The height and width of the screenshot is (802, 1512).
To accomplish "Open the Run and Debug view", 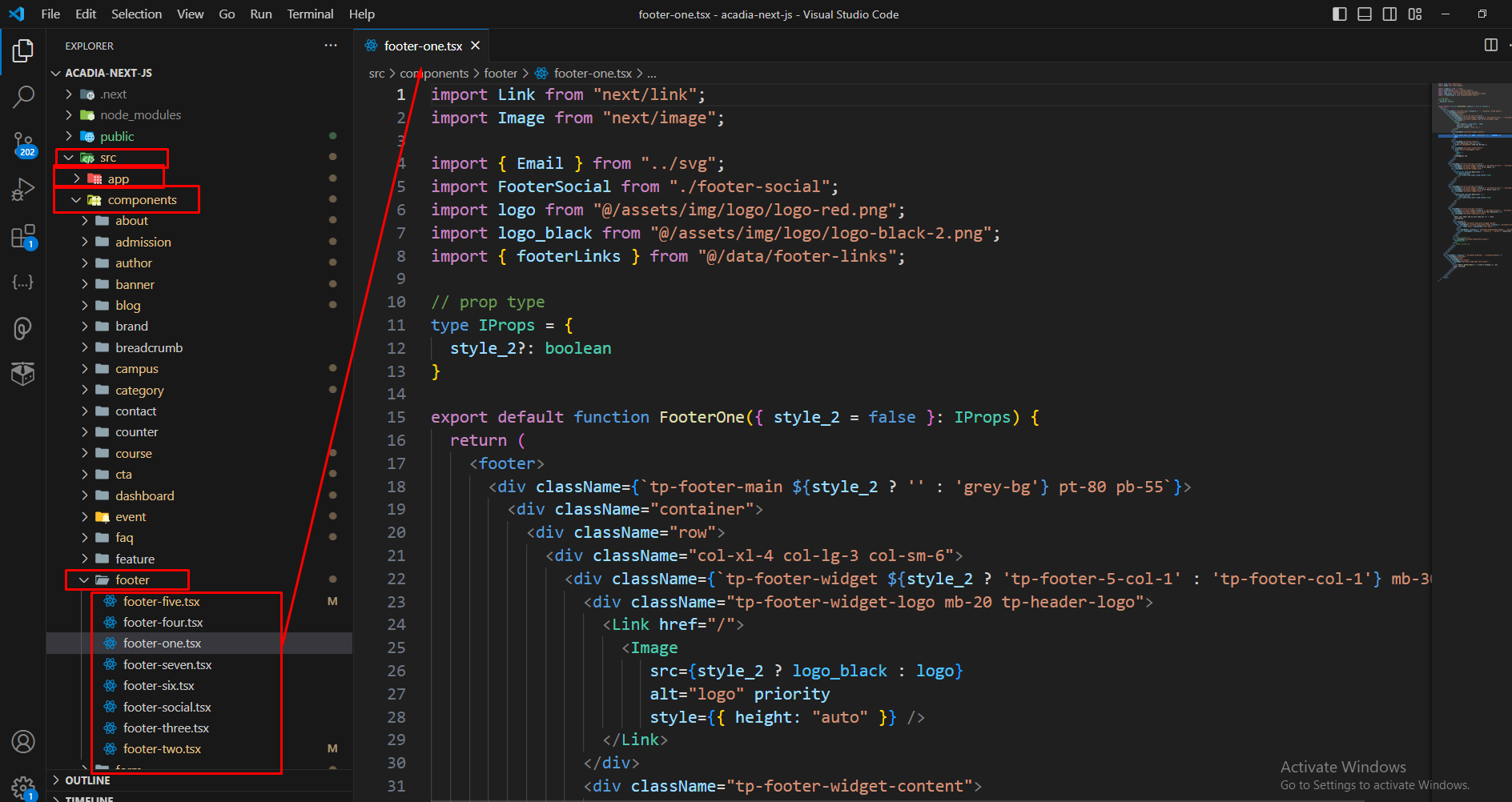I will [23, 190].
